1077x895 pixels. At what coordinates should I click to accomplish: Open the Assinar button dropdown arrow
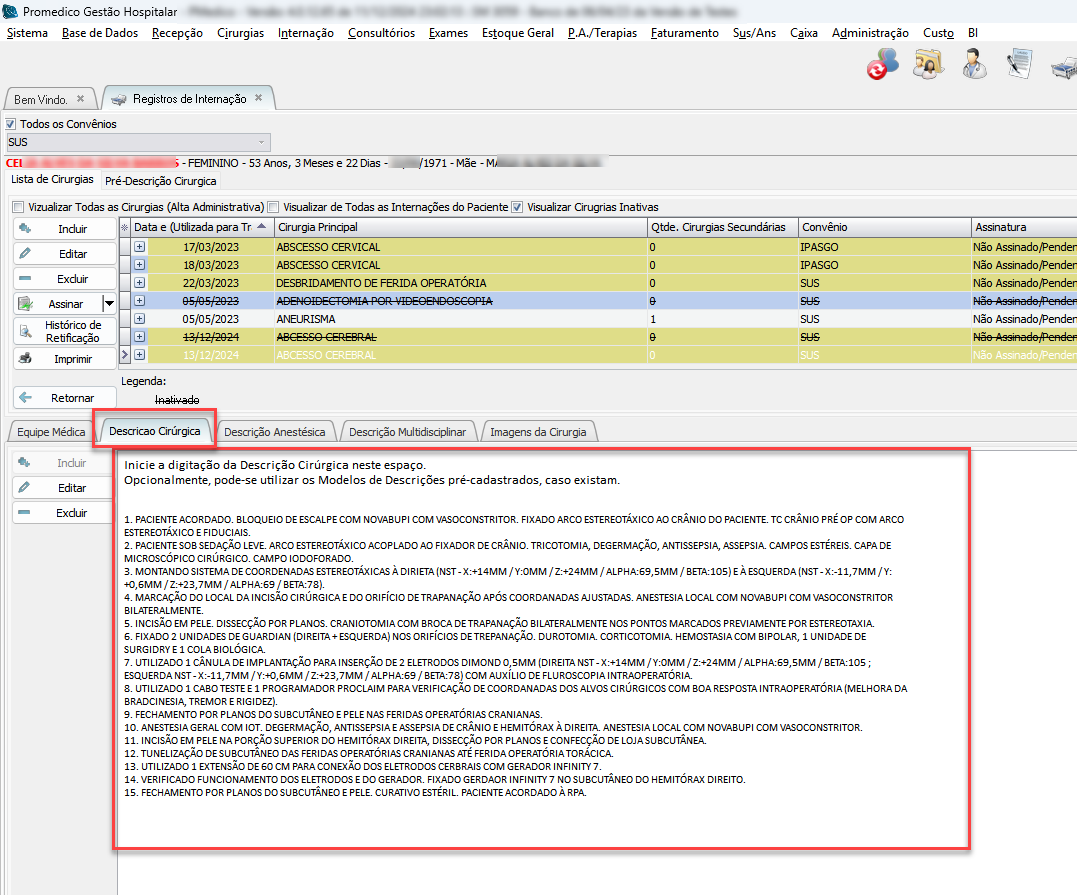[x=108, y=303]
